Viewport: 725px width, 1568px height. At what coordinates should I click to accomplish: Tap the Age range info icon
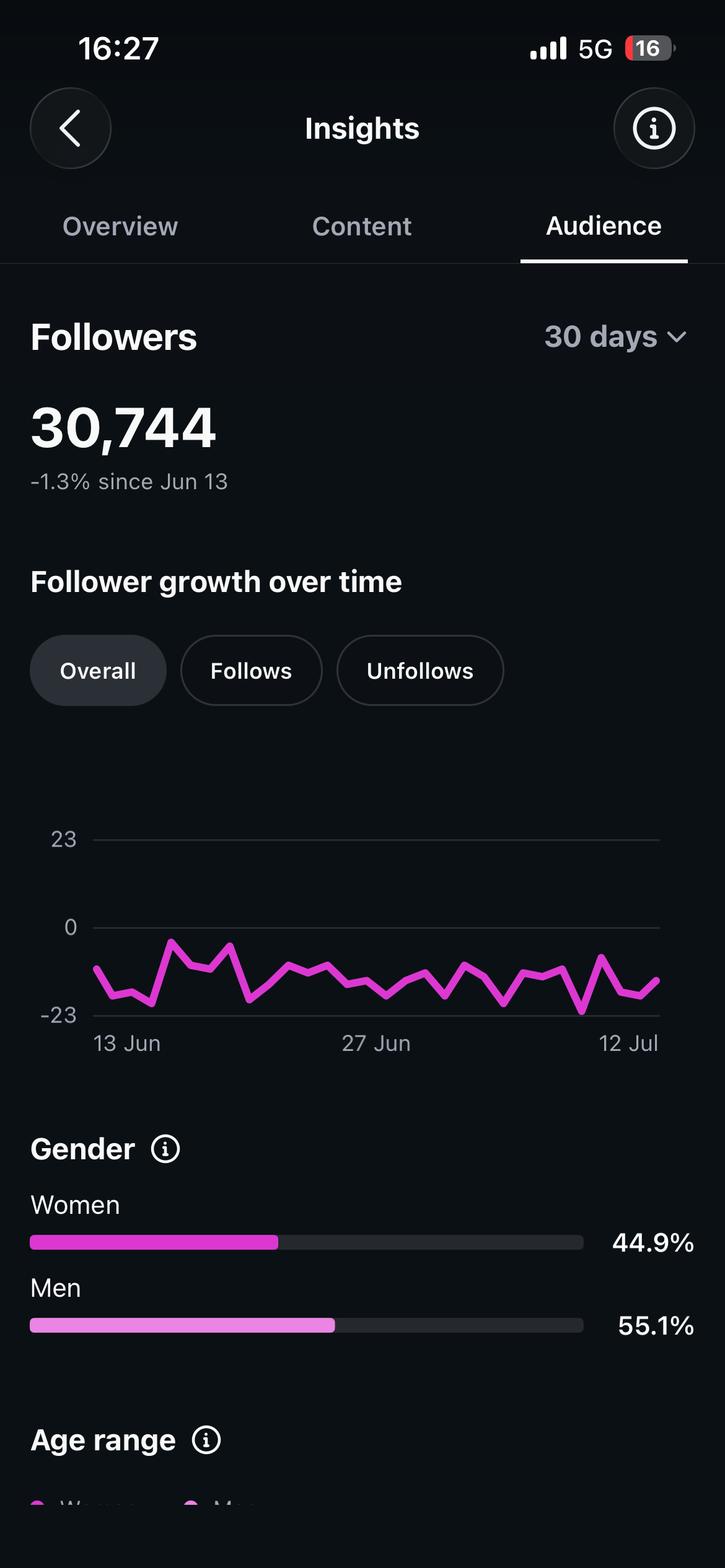pos(206,1440)
